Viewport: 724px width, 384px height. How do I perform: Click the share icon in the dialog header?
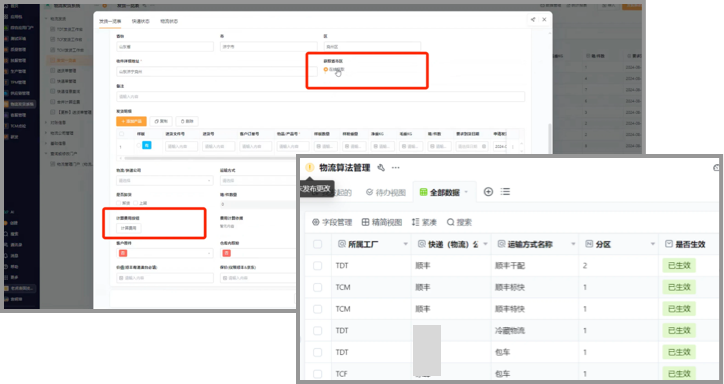point(533,19)
